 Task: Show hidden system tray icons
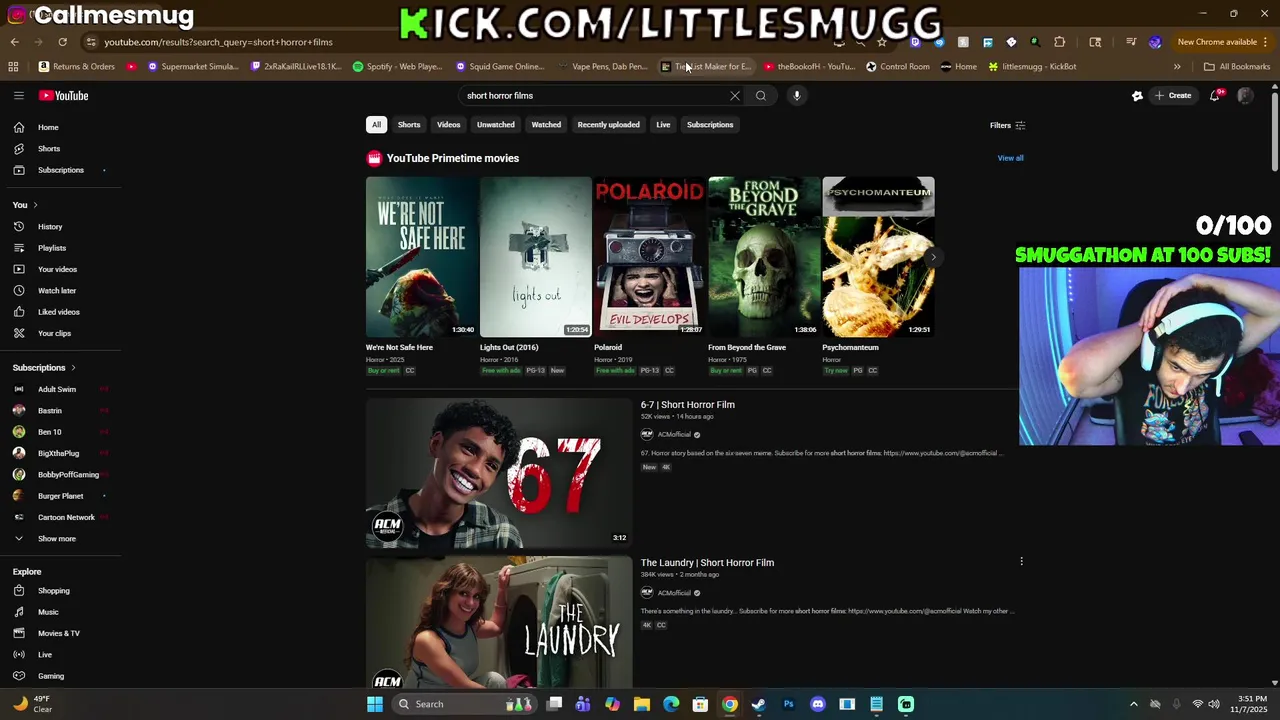[1133, 704]
